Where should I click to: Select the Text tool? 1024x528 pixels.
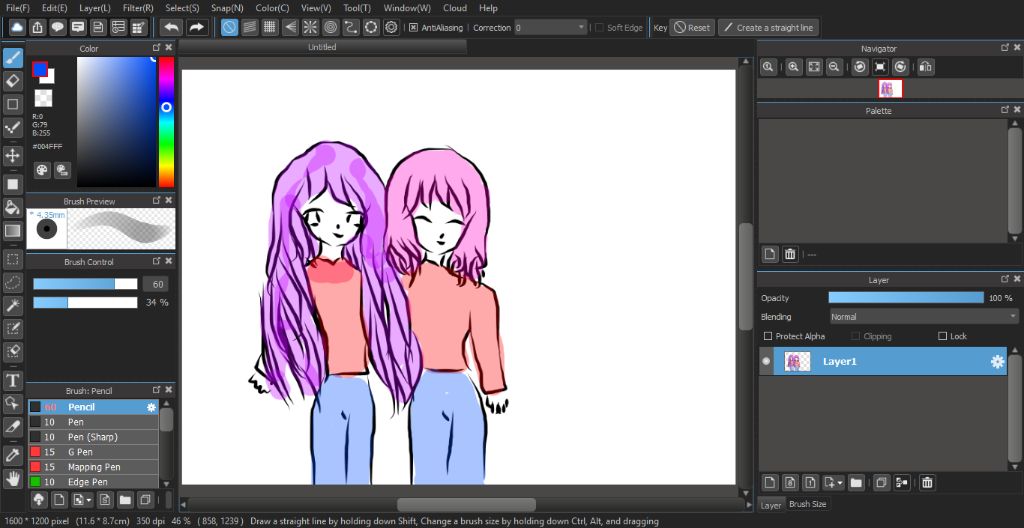tap(12, 380)
